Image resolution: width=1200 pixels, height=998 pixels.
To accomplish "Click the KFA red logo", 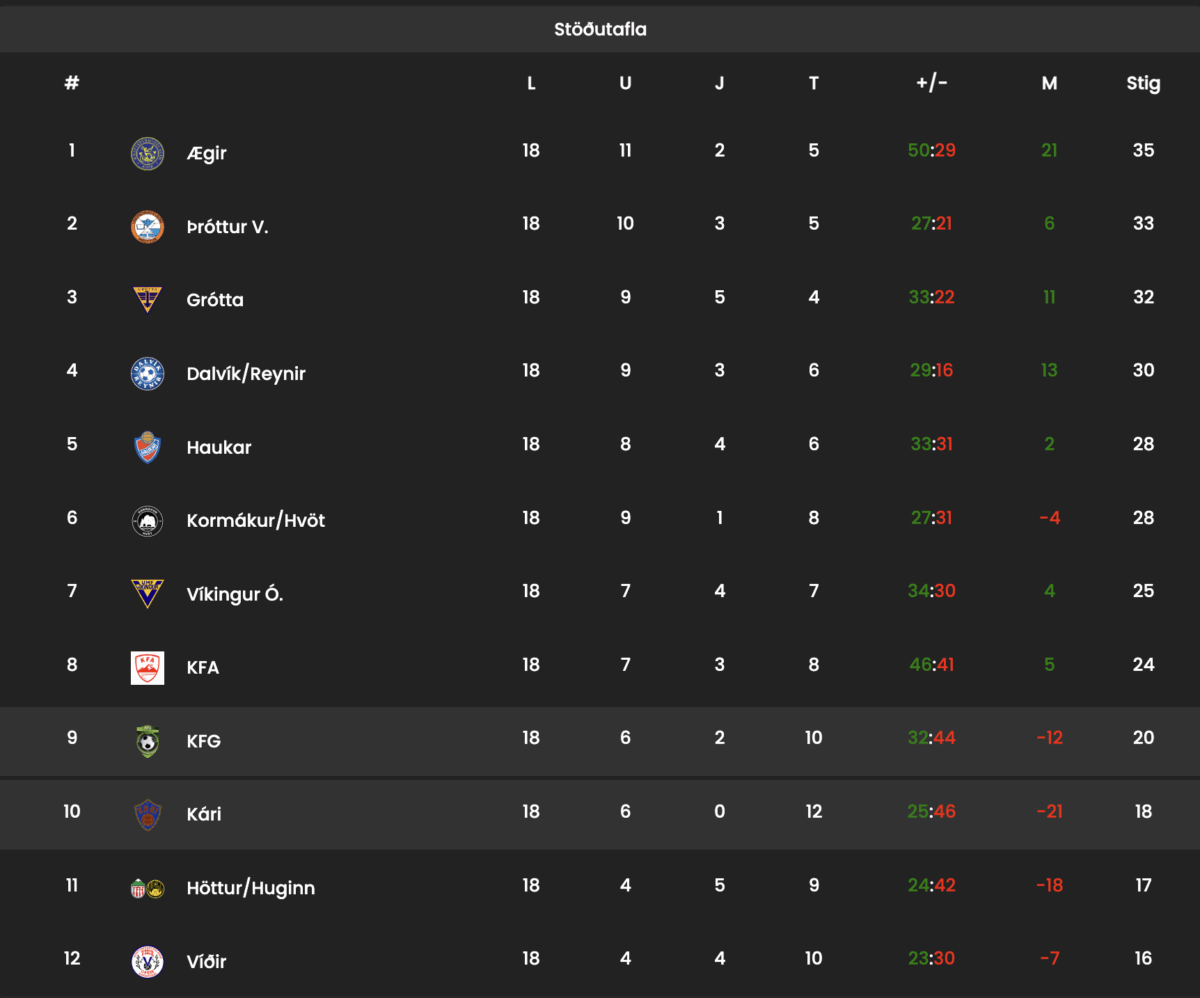I will pos(148,667).
